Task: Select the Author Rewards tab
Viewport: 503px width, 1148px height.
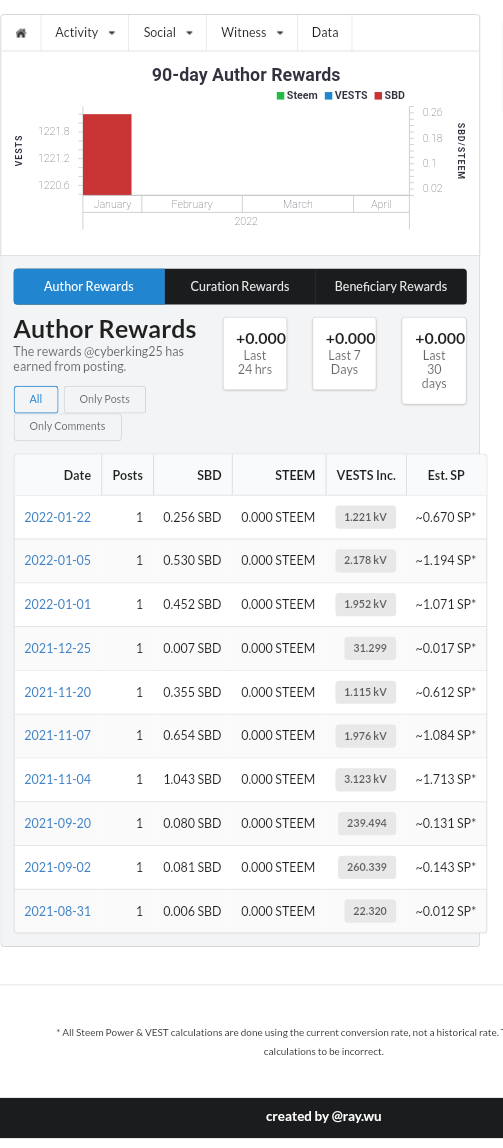Action: tap(89, 286)
